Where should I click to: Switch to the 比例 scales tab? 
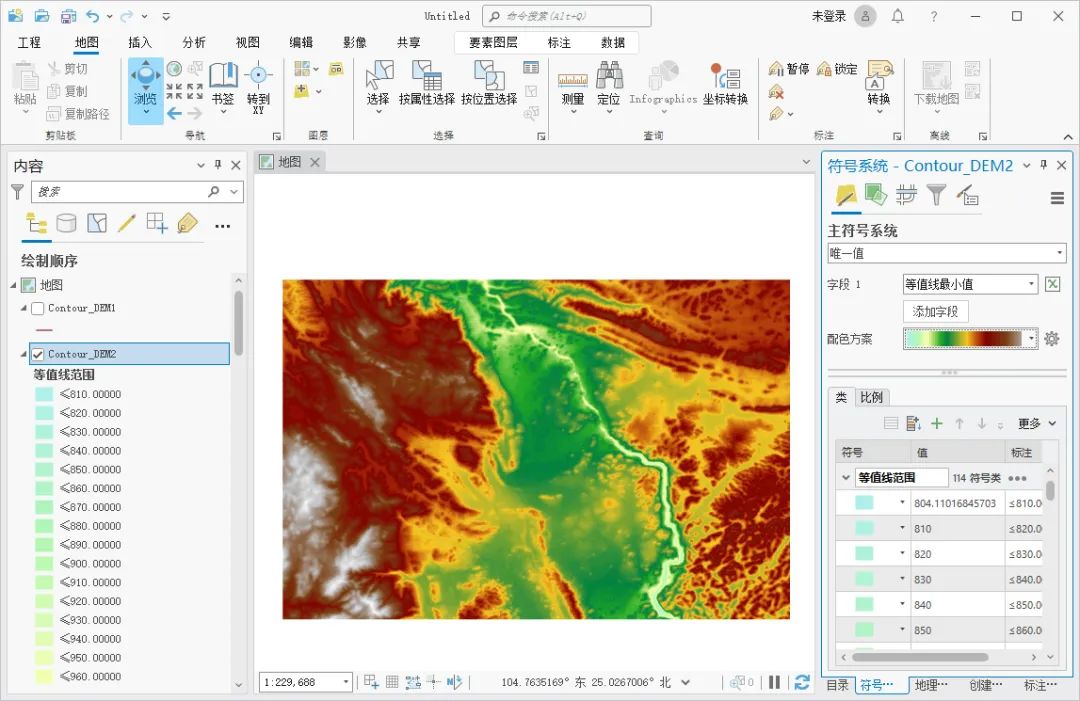[871, 397]
